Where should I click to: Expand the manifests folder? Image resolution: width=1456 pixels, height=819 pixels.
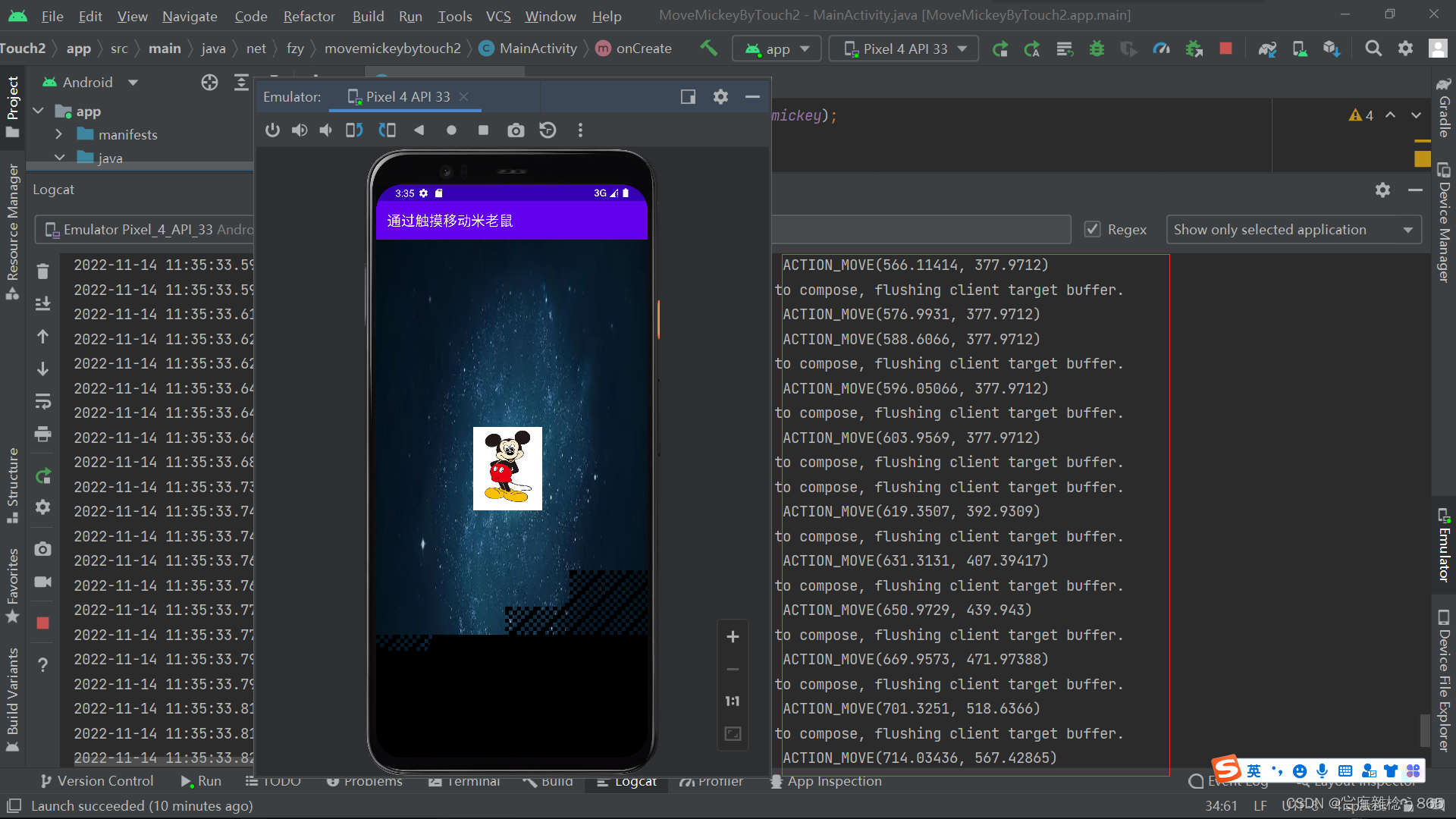click(x=59, y=134)
